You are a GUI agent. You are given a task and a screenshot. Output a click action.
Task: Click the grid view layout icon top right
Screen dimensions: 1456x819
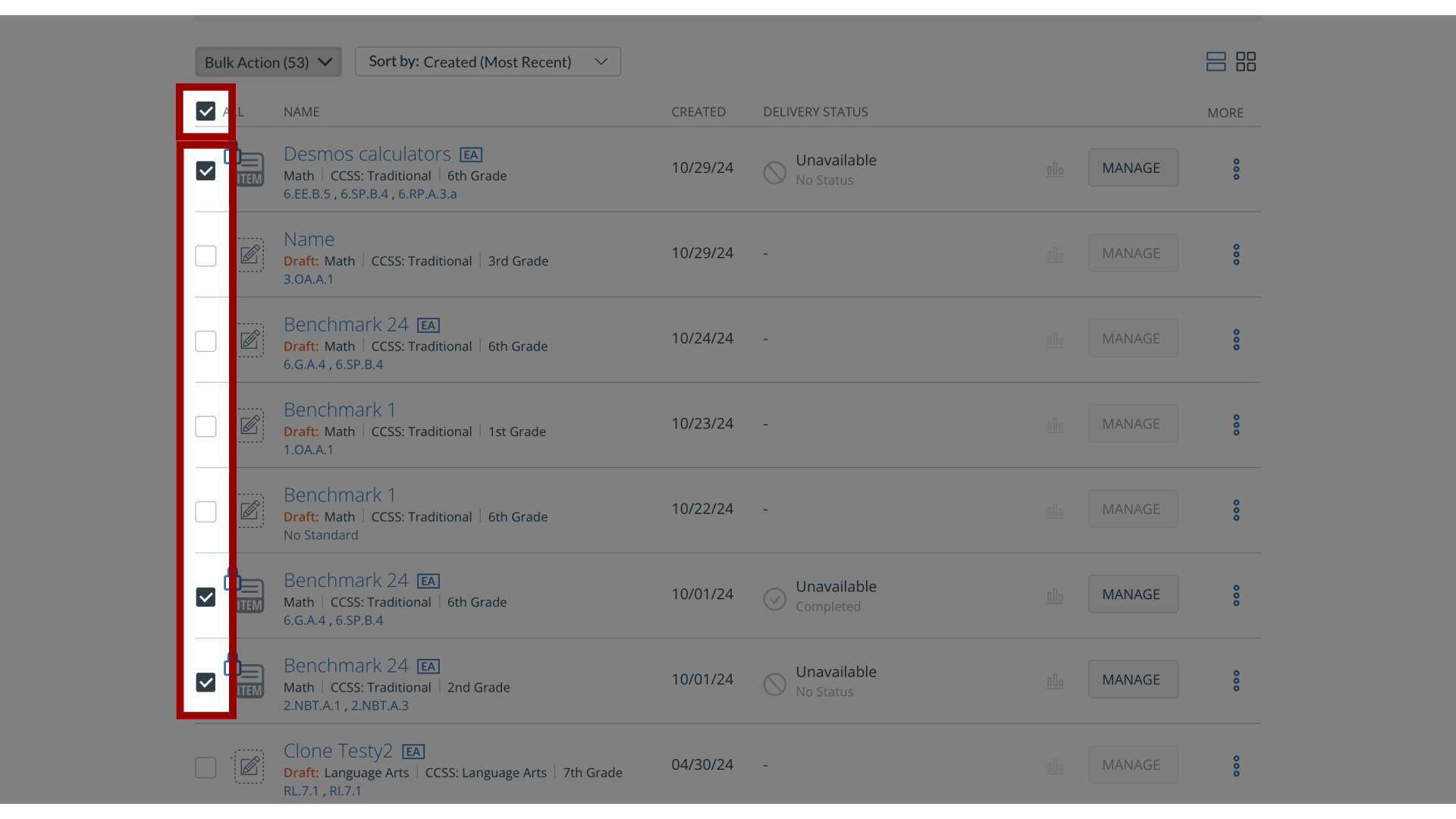1246,62
